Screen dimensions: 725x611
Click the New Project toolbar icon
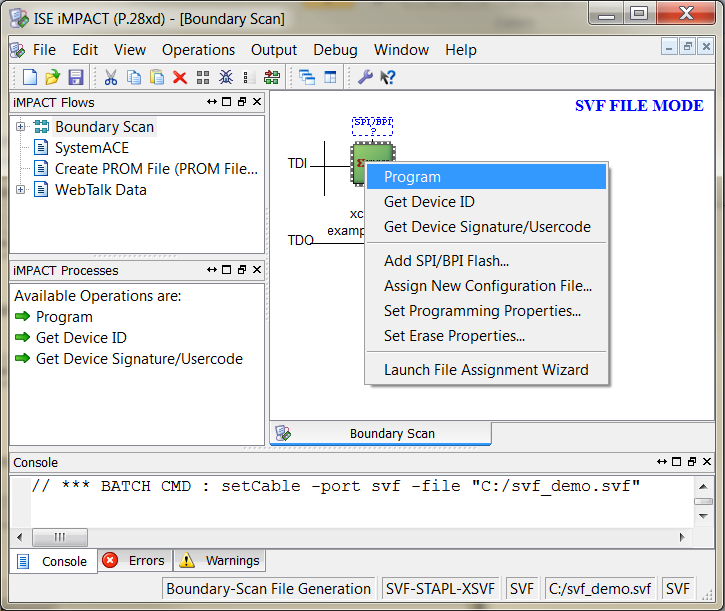pos(30,77)
